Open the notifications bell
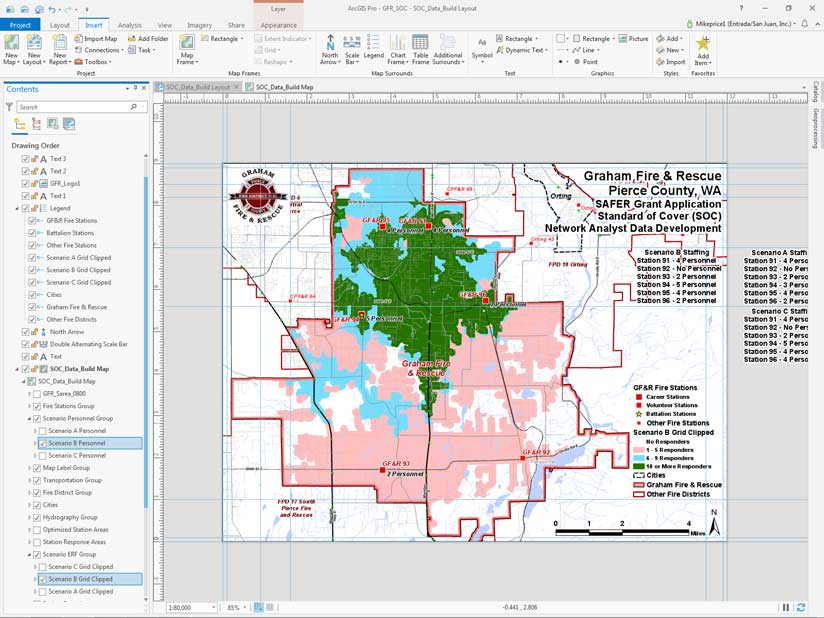 tap(804, 24)
